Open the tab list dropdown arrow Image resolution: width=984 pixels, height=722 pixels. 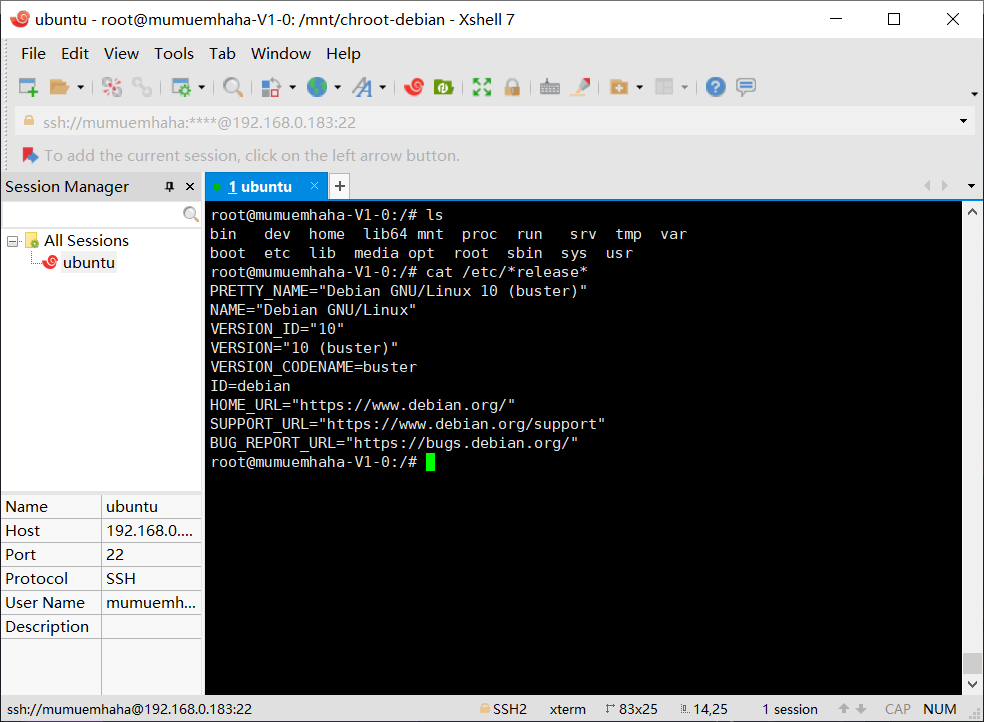click(x=970, y=186)
